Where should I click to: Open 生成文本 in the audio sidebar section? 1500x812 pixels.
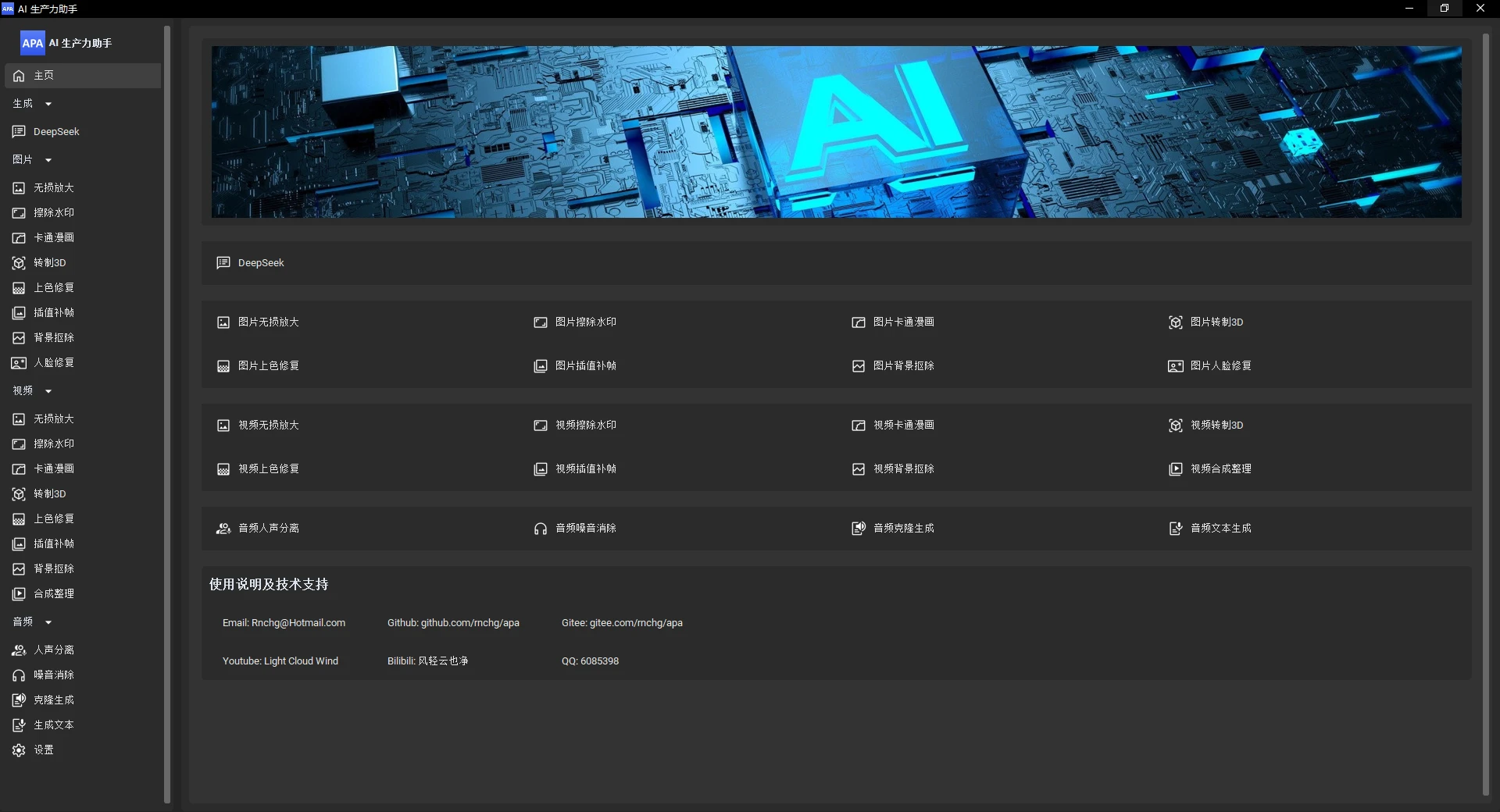click(x=53, y=725)
